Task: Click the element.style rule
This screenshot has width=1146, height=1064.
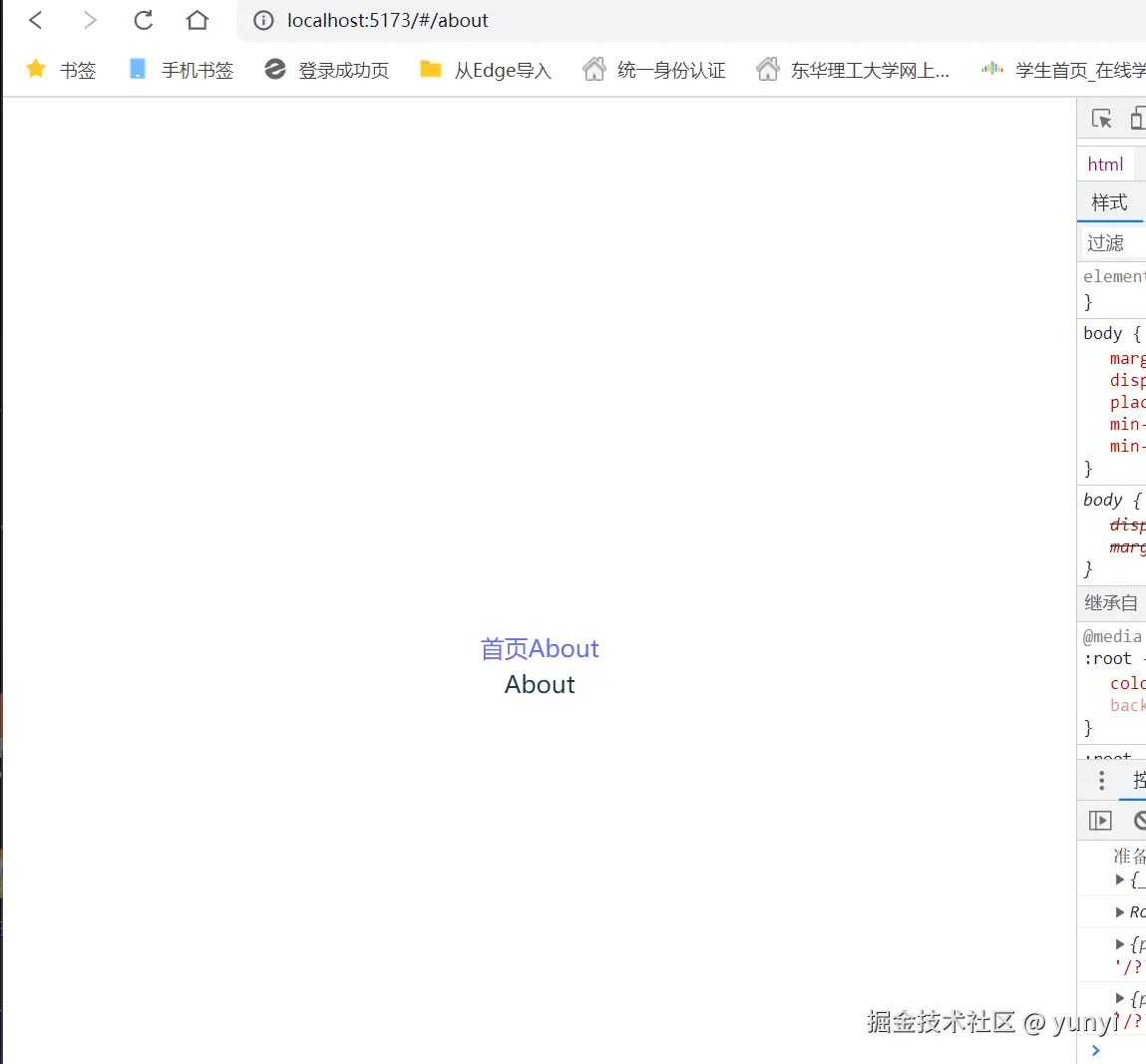Action: coord(1114,276)
